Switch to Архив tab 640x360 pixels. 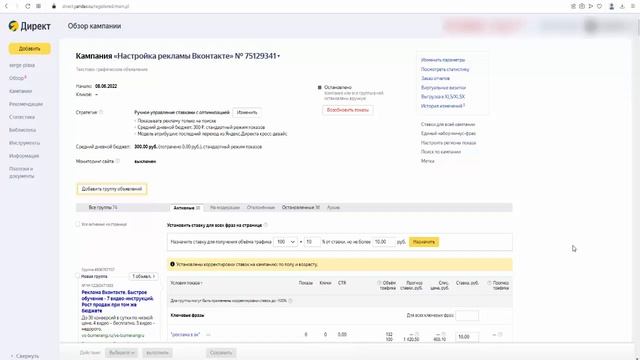[x=333, y=207]
